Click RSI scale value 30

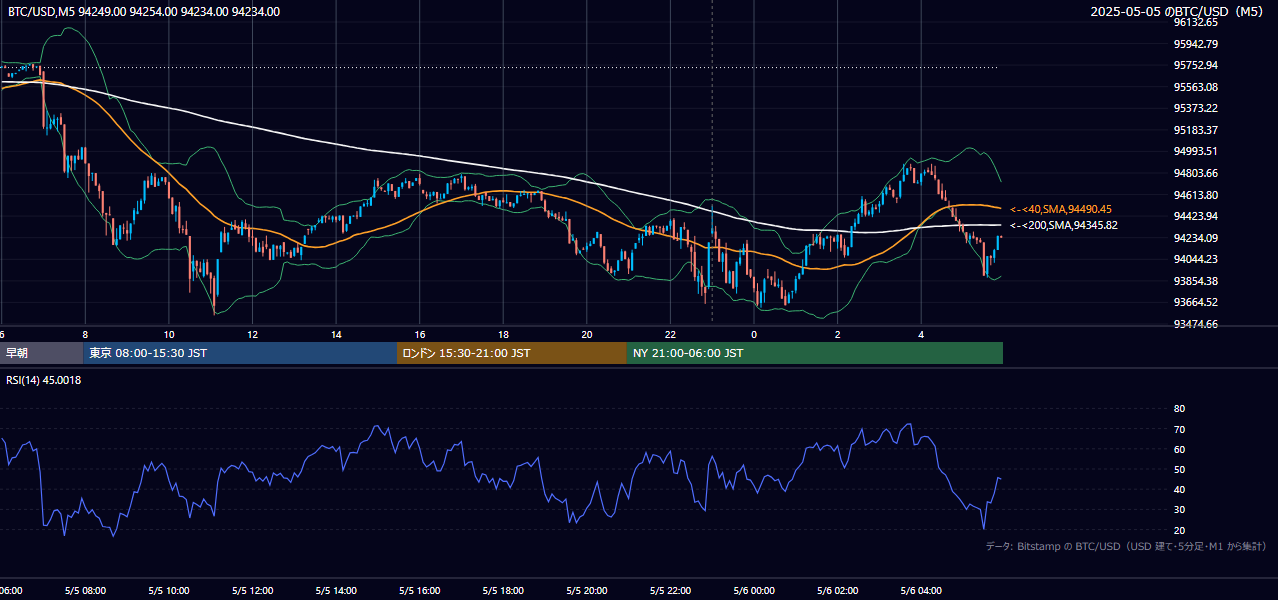click(x=1179, y=510)
